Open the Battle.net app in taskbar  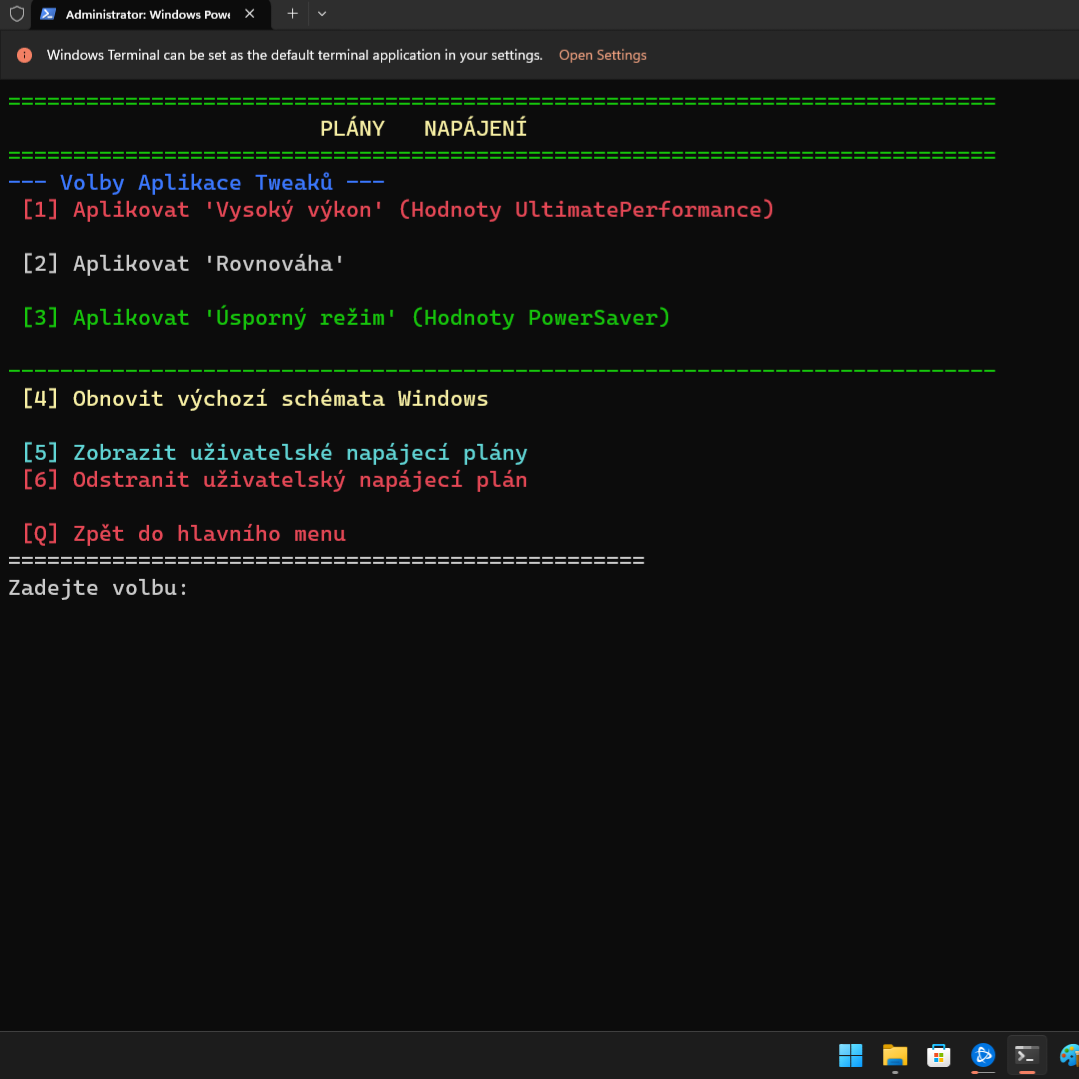(x=983, y=1055)
